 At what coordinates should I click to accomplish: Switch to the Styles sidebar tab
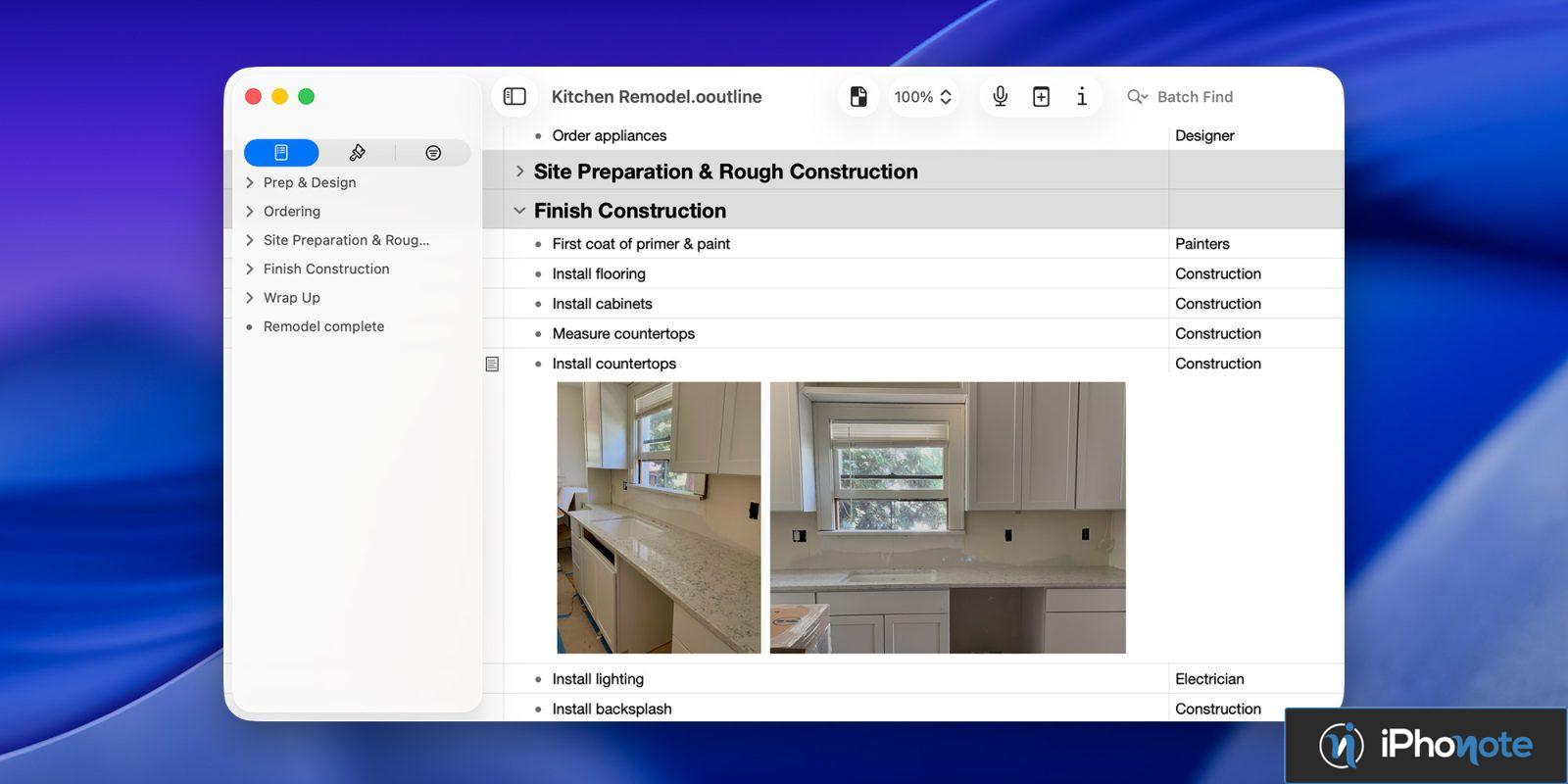coord(357,153)
